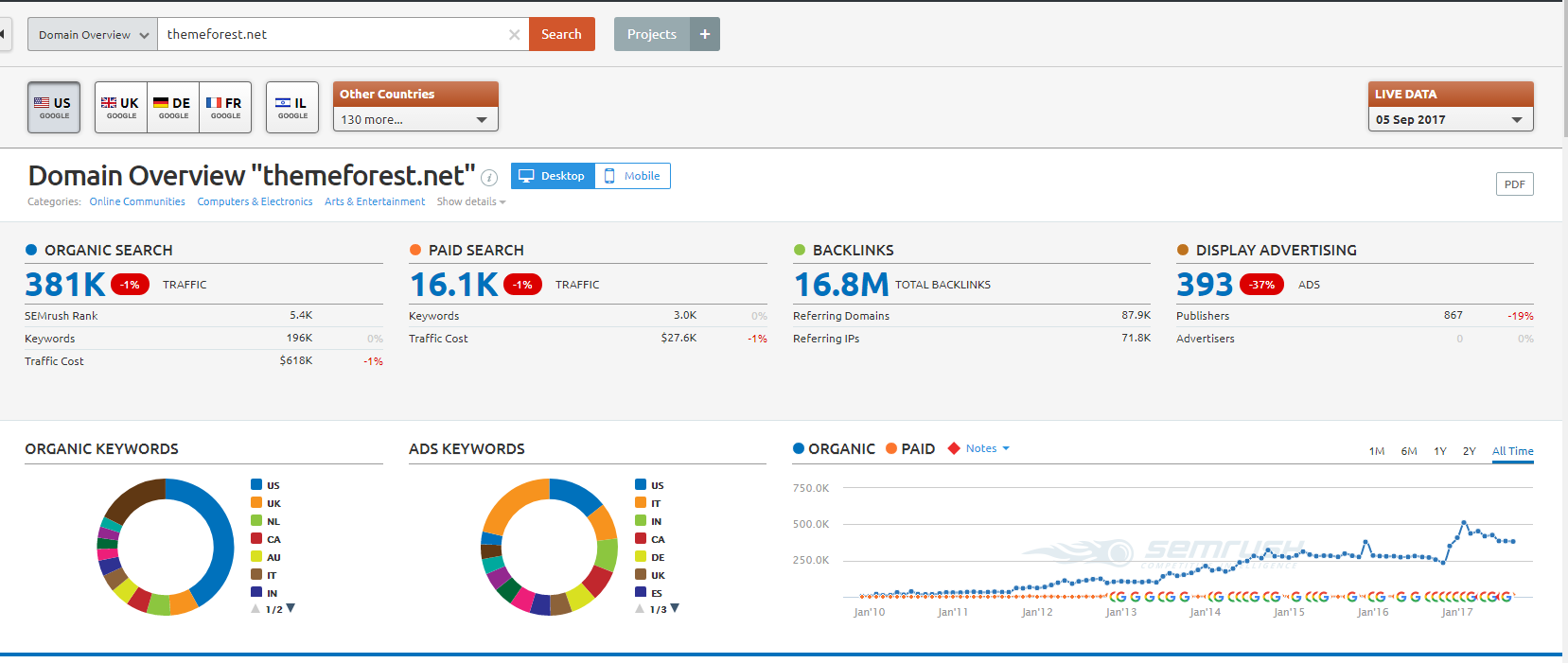Click the CA swatch in Ads Keywords legend
1568x663 pixels.
click(x=641, y=538)
